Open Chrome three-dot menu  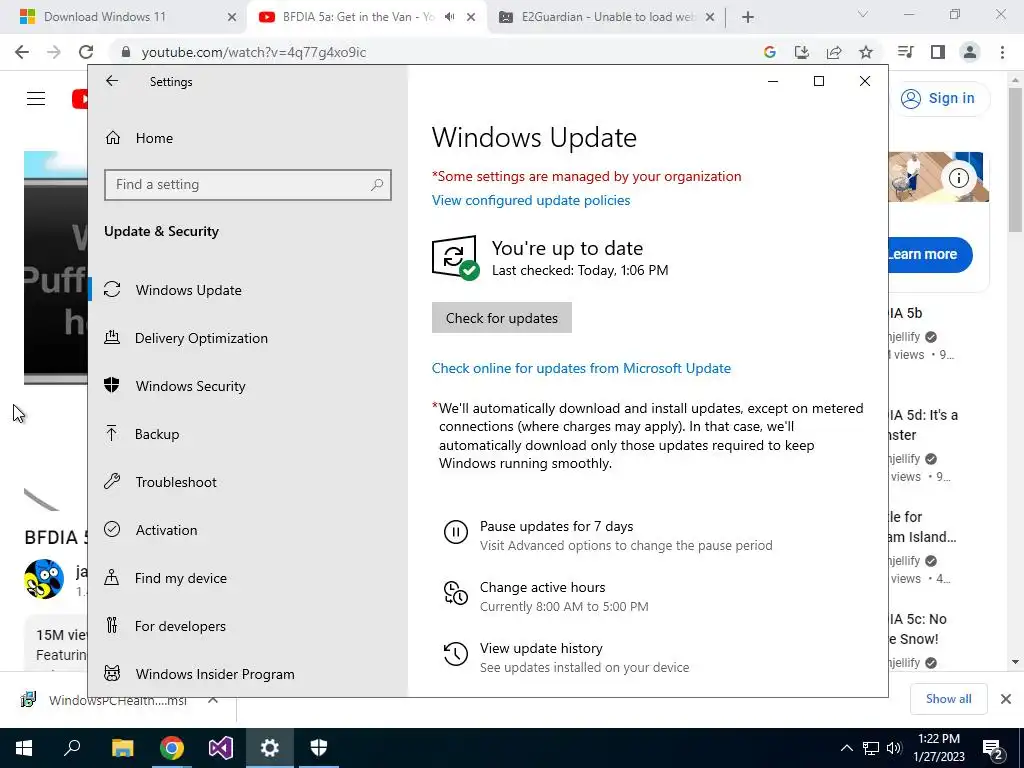pyautogui.click(x=1002, y=52)
